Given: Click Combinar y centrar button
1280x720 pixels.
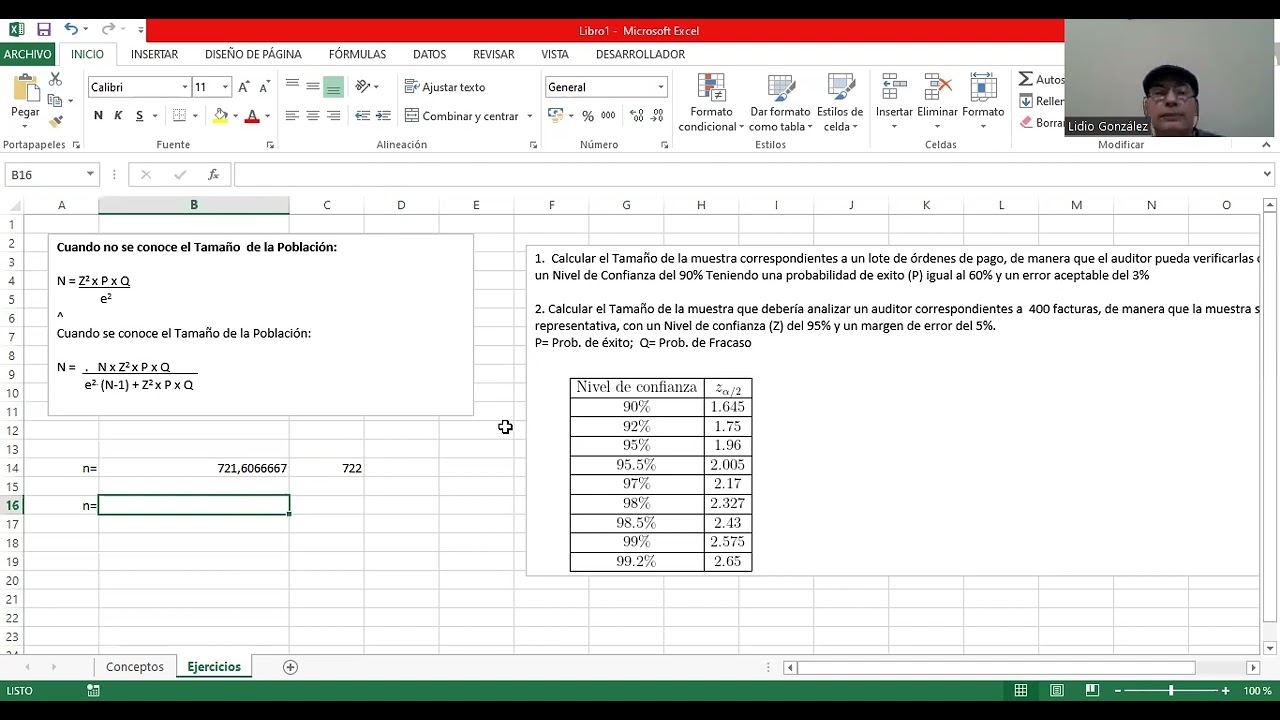Looking at the screenshot, I should pos(462,116).
